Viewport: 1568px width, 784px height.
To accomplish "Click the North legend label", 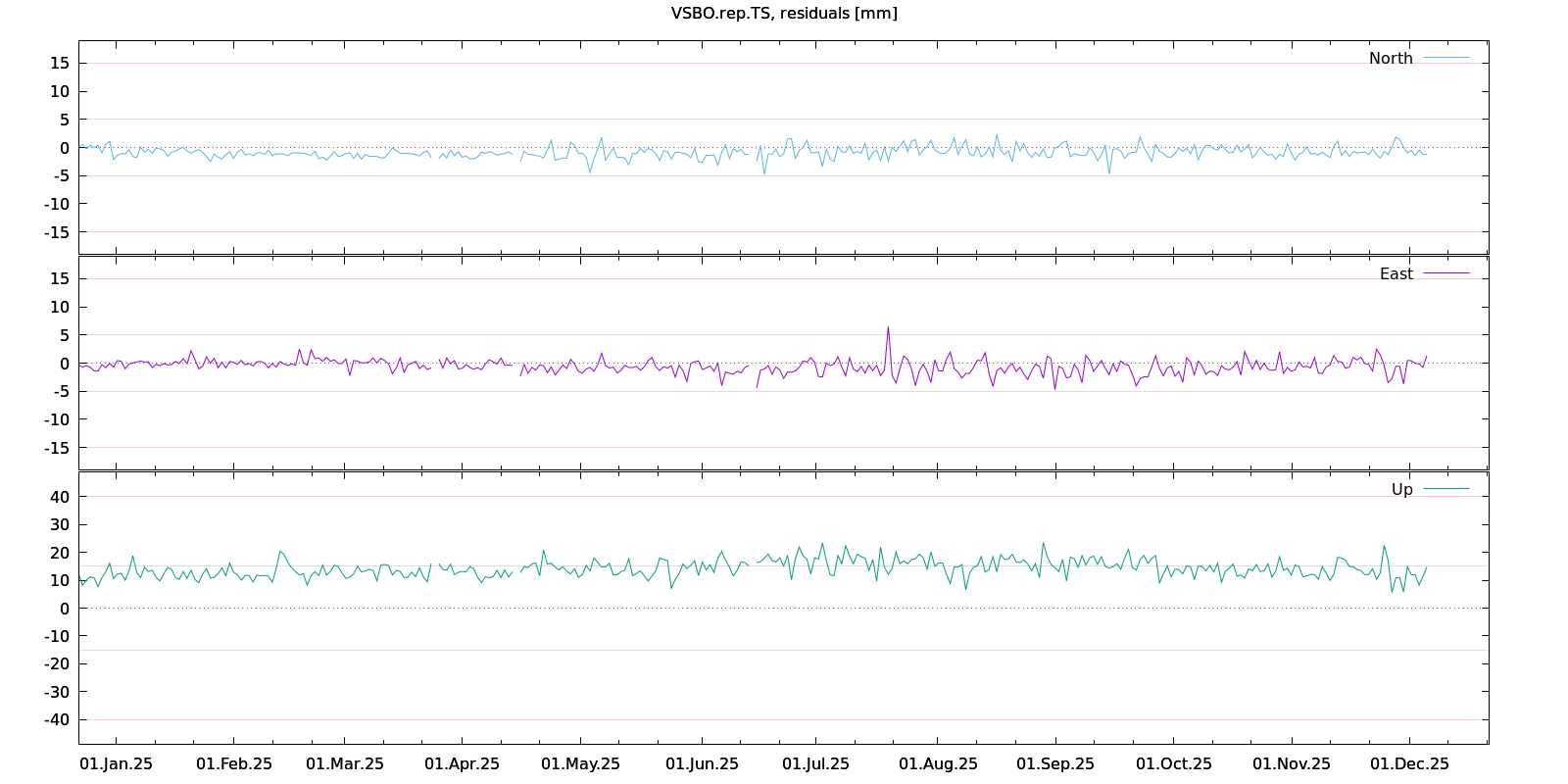I will (x=1391, y=58).
